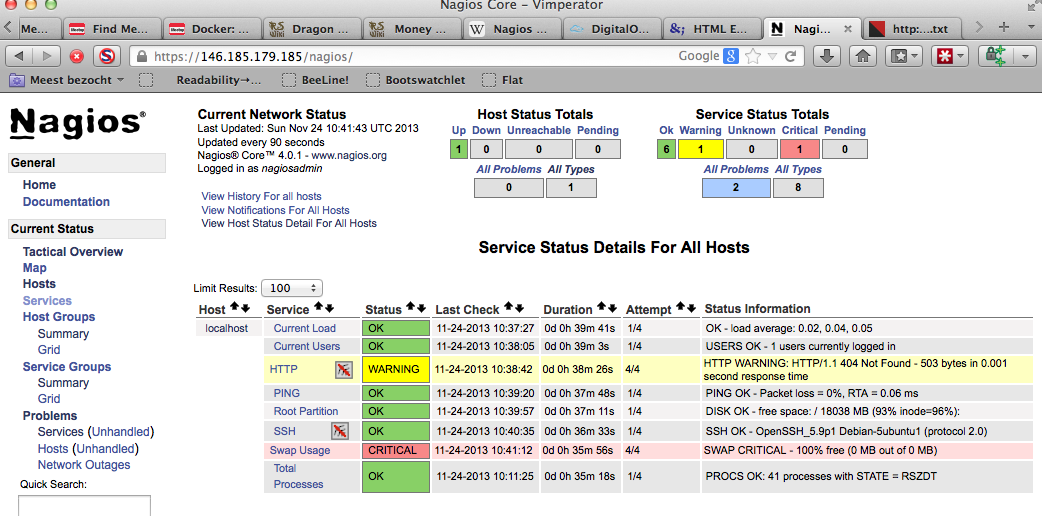
Task: Click the browser Forward arrow button
Action: [x=45, y=56]
